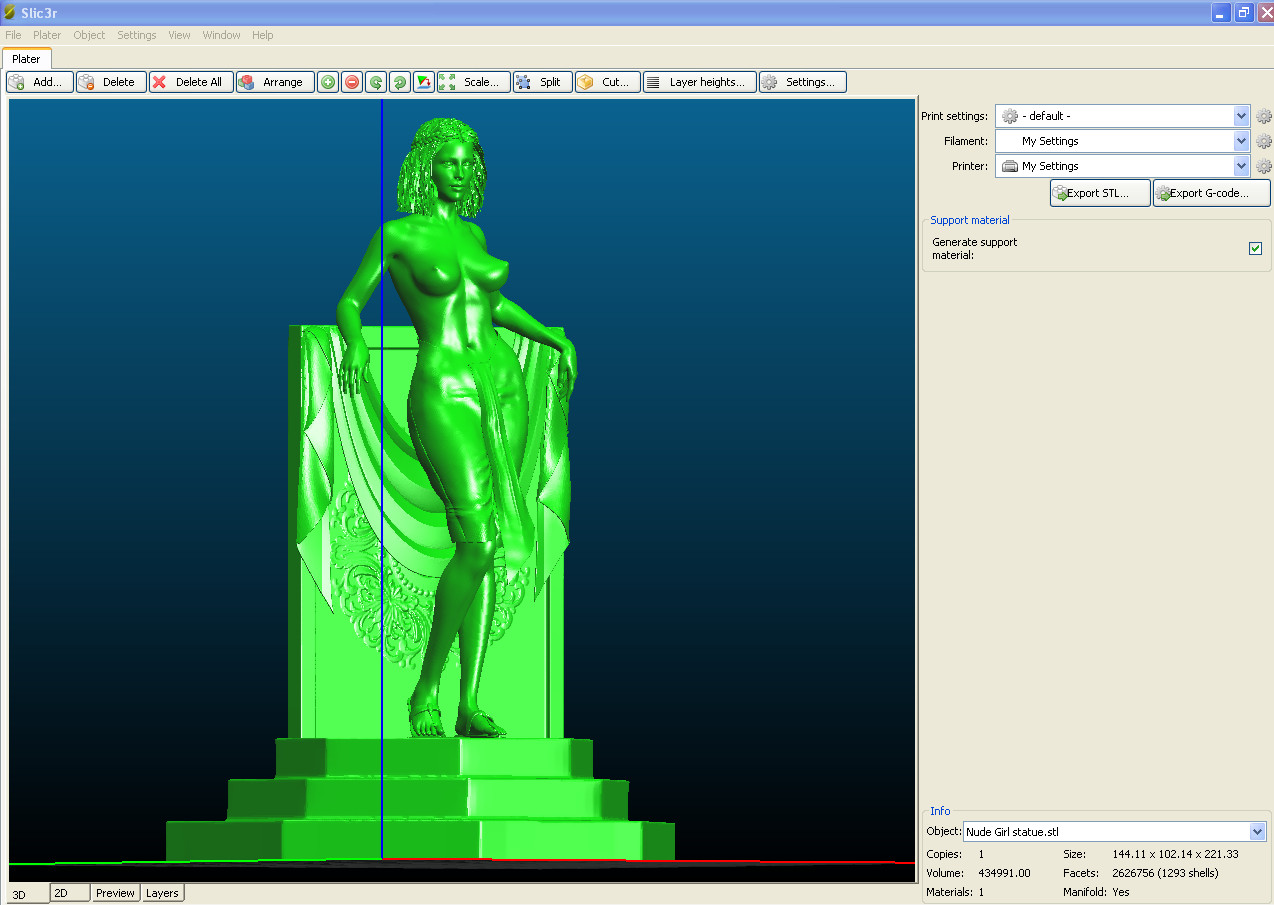Toggle the Generate support material checkbox
The width and height of the screenshot is (1274, 905).
click(1255, 248)
